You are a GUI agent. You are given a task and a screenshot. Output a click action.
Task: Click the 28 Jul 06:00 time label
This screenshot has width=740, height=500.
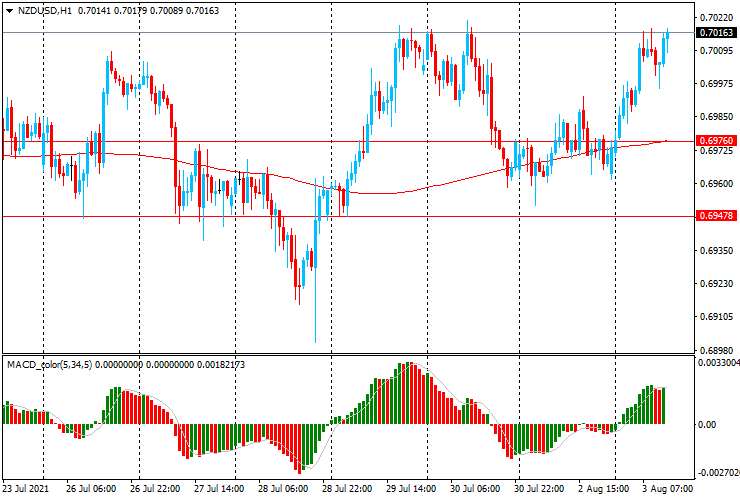(281, 490)
